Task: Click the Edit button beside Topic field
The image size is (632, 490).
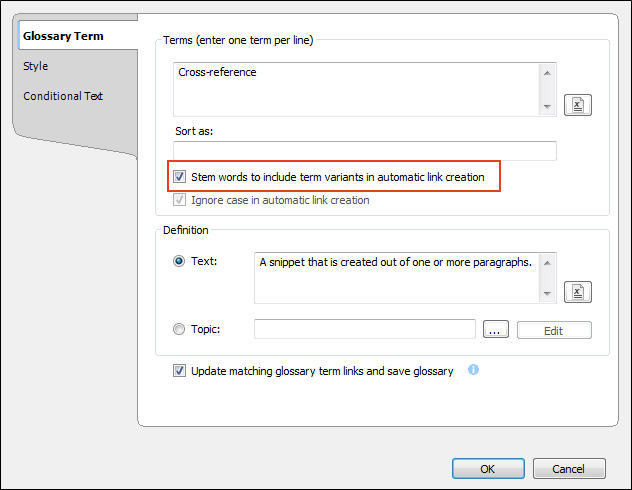Action: tap(554, 330)
